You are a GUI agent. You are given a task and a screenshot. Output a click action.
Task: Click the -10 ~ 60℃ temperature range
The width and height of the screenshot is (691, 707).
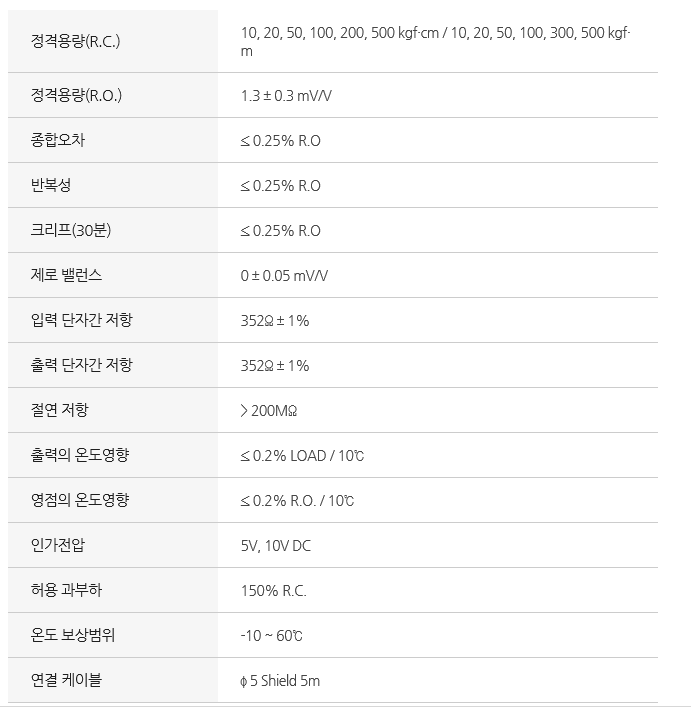tap(271, 636)
